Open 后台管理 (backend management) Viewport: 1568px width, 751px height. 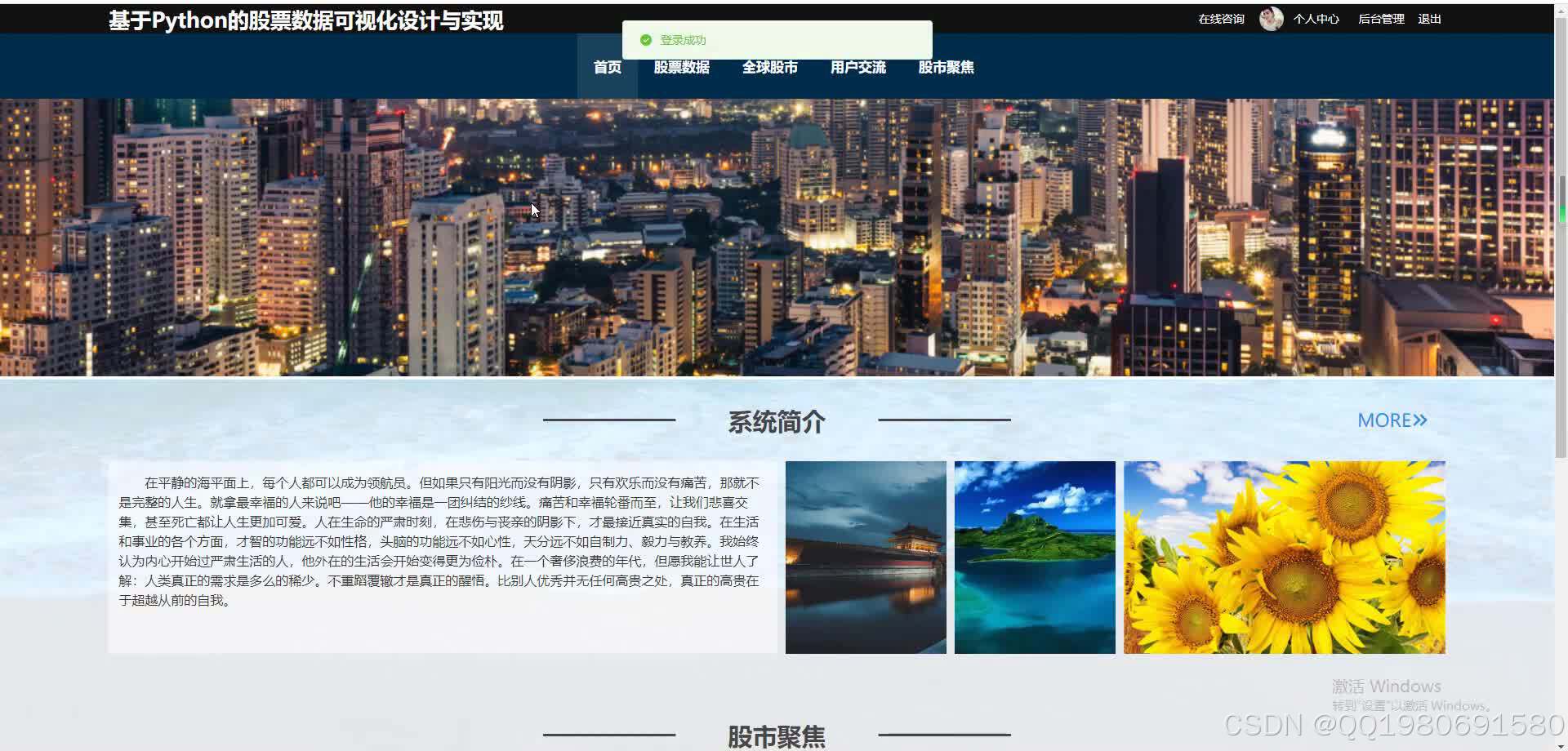tap(1380, 18)
